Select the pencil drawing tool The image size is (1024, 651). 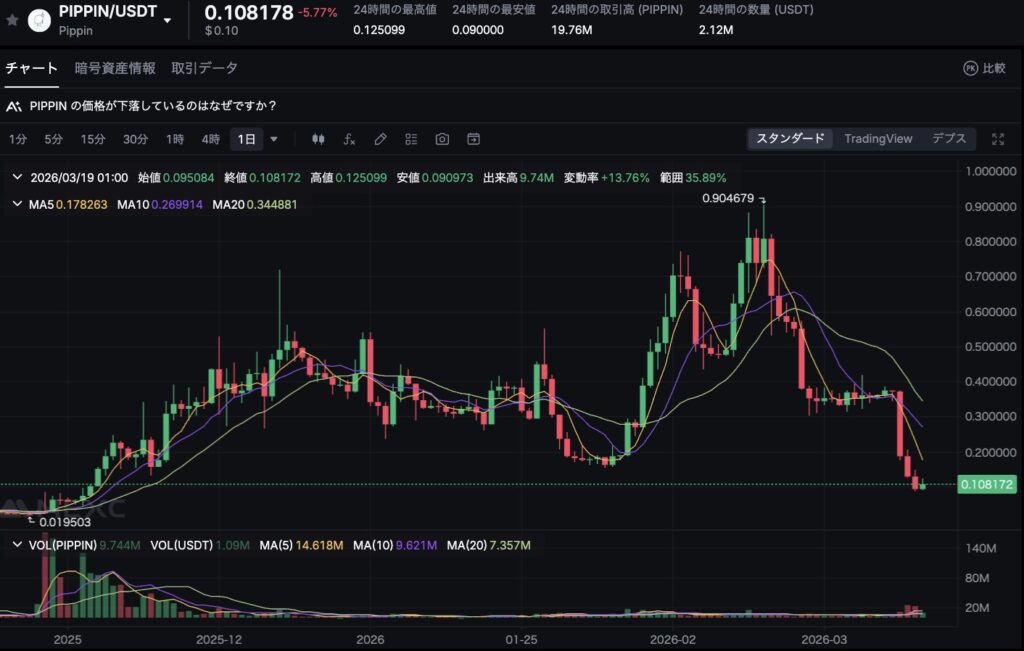(380, 139)
